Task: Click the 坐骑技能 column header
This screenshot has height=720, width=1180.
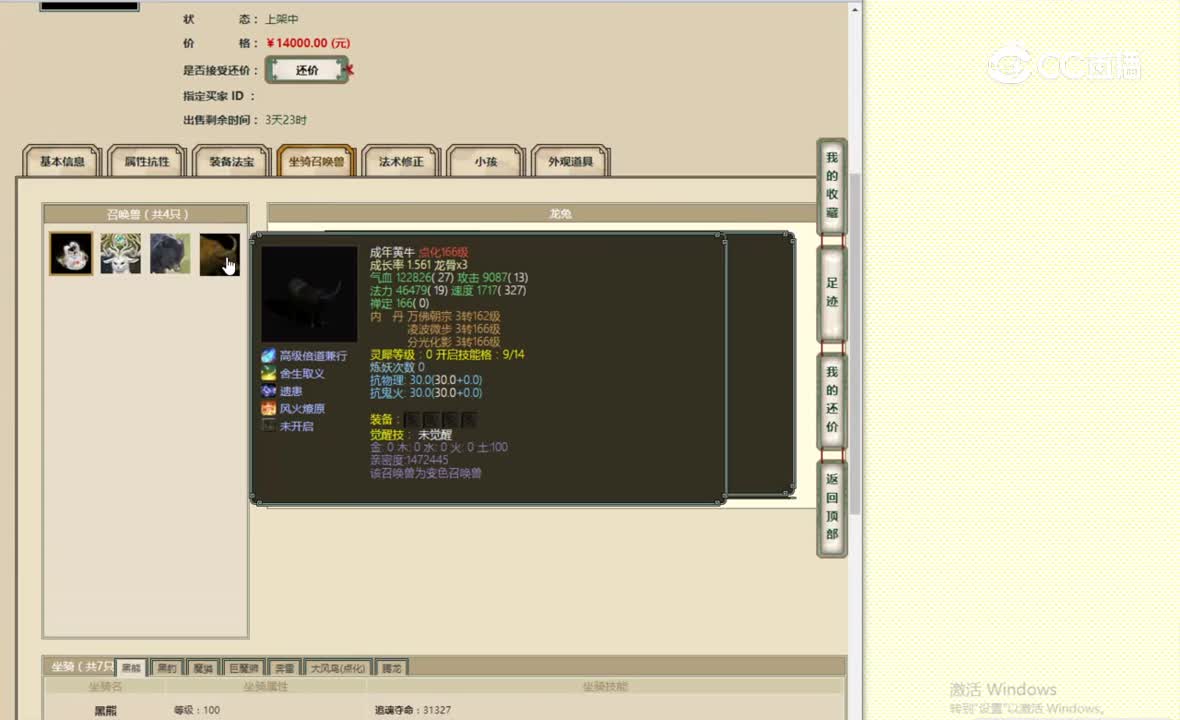Action: pyautogui.click(x=605, y=686)
